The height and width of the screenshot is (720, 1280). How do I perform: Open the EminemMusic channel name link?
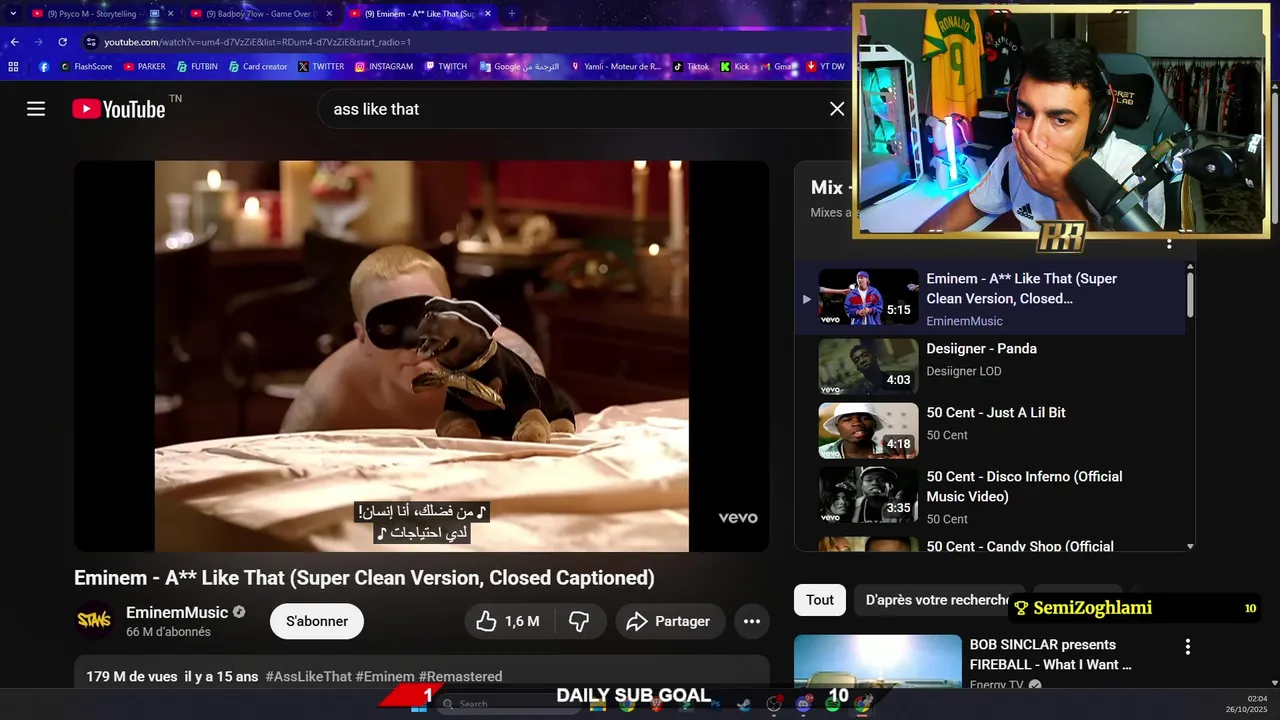(177, 612)
